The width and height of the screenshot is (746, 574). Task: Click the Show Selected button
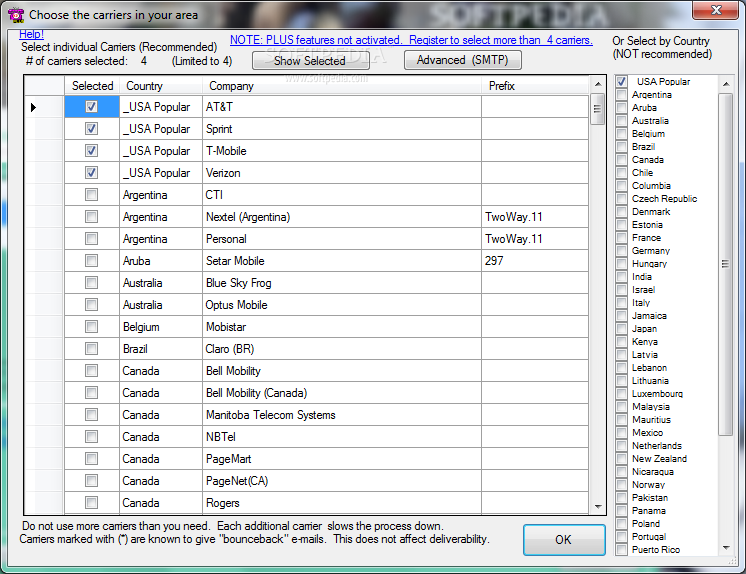pyautogui.click(x=310, y=60)
